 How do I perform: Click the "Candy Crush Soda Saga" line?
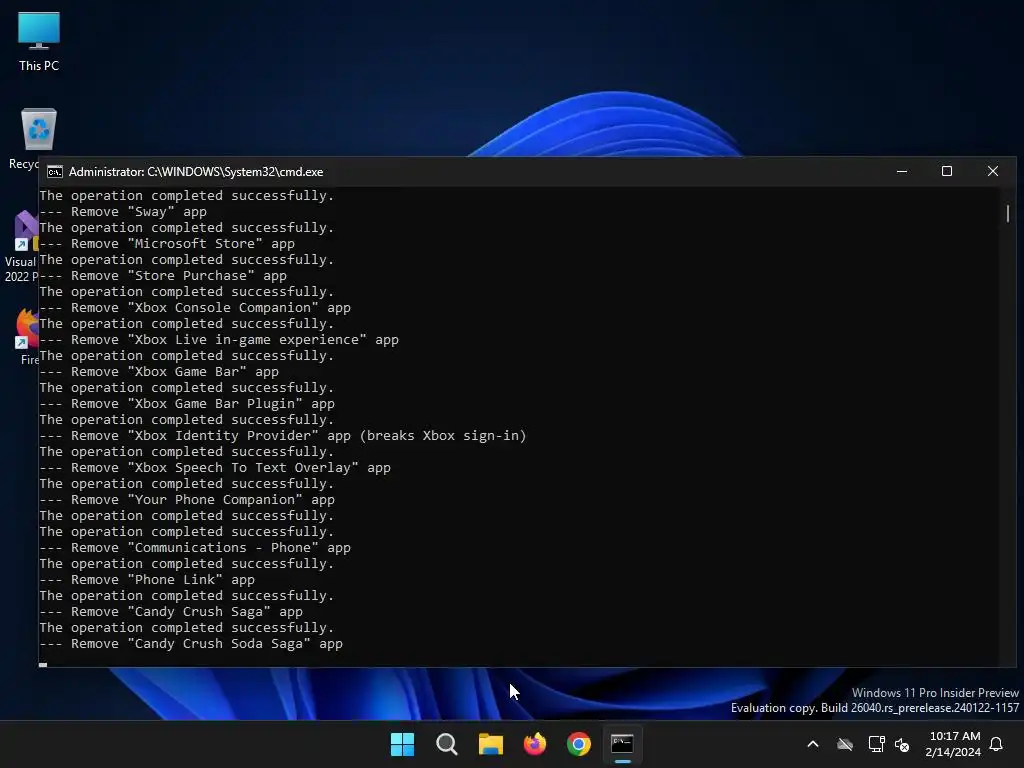coord(191,644)
